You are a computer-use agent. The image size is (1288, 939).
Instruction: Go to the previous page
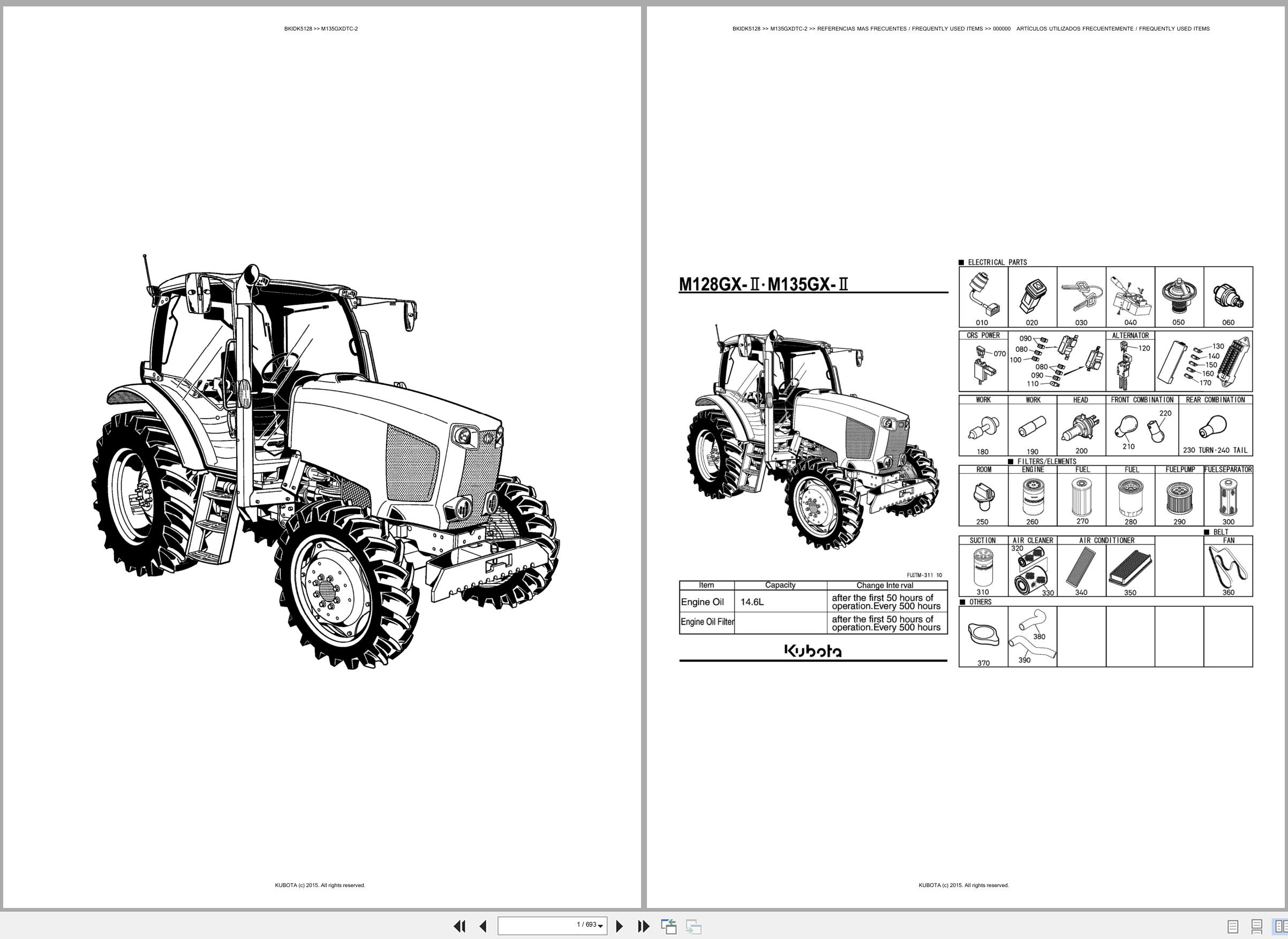[x=483, y=926]
